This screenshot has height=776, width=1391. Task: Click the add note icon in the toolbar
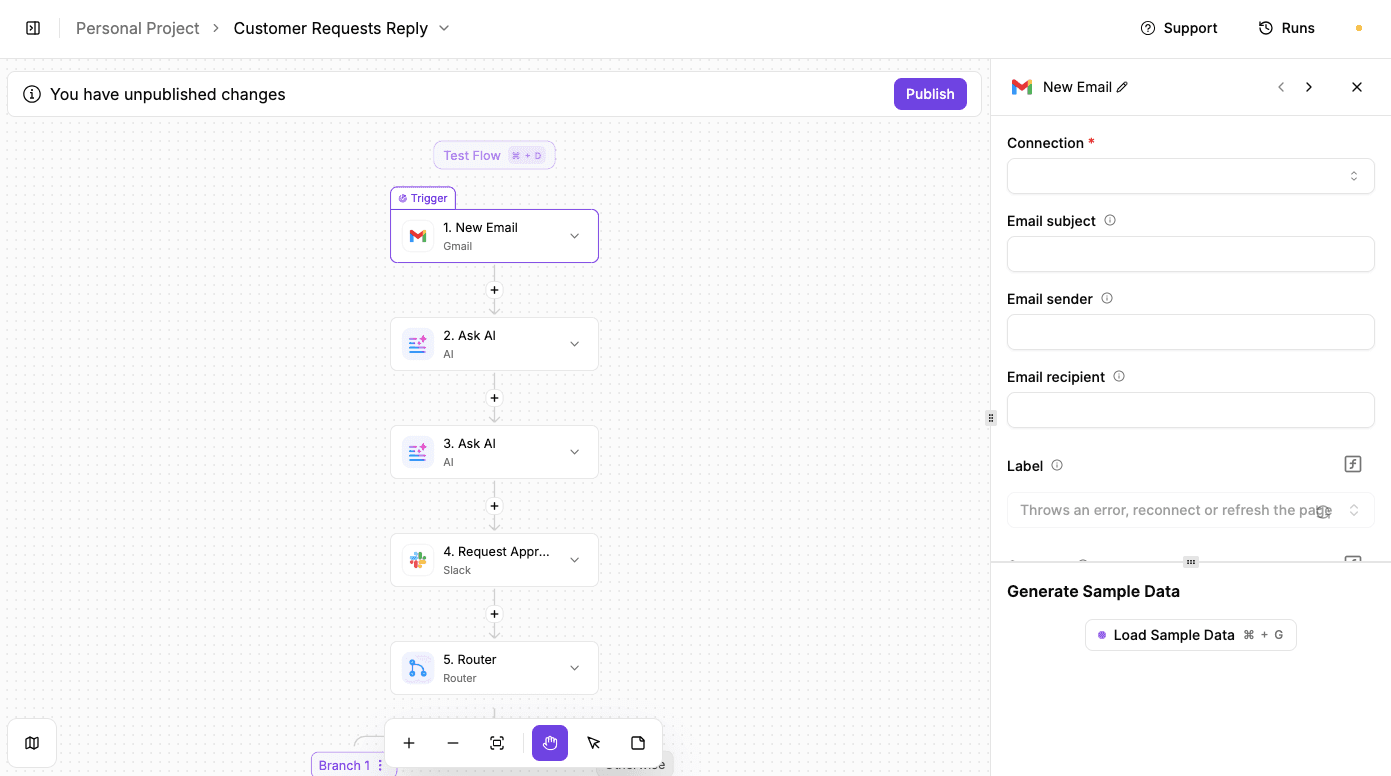(x=638, y=743)
